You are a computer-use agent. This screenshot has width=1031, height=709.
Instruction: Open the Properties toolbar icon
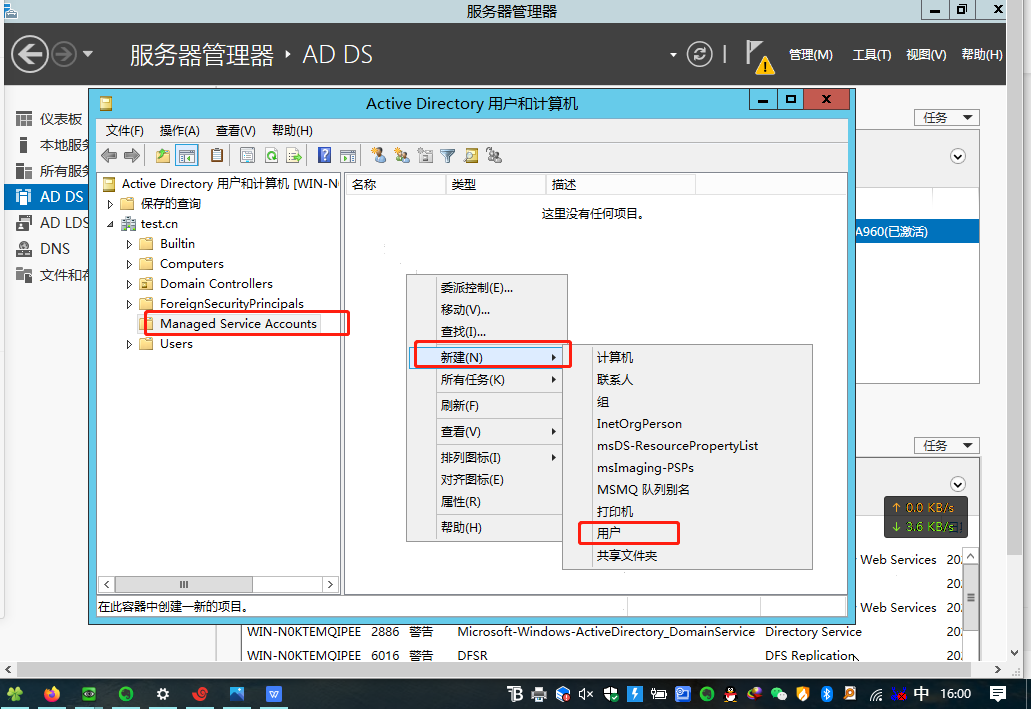[x=247, y=156]
